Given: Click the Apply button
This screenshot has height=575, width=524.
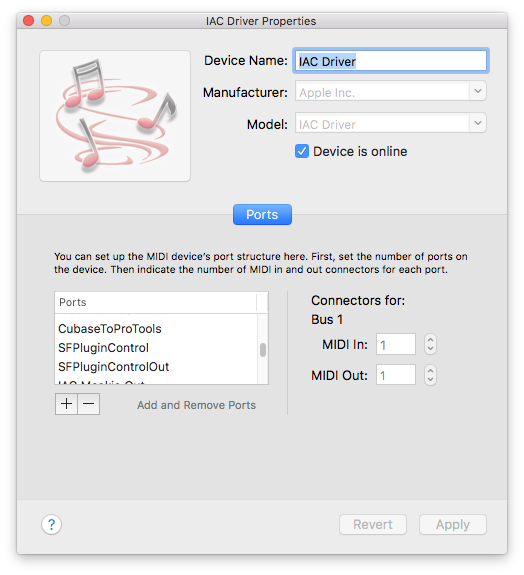Looking at the screenshot, I should point(453,524).
